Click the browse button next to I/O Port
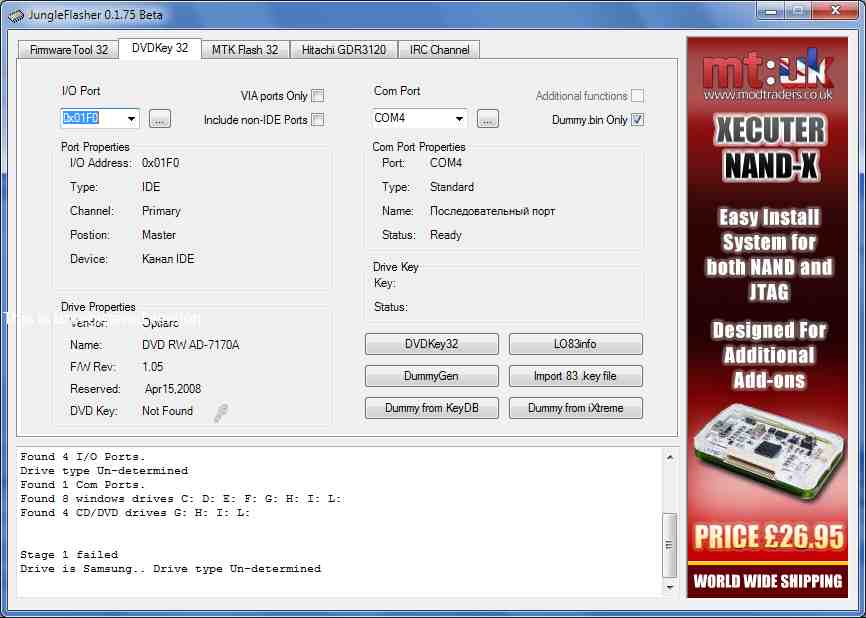Screen dimensions: 866x618 coord(160,119)
